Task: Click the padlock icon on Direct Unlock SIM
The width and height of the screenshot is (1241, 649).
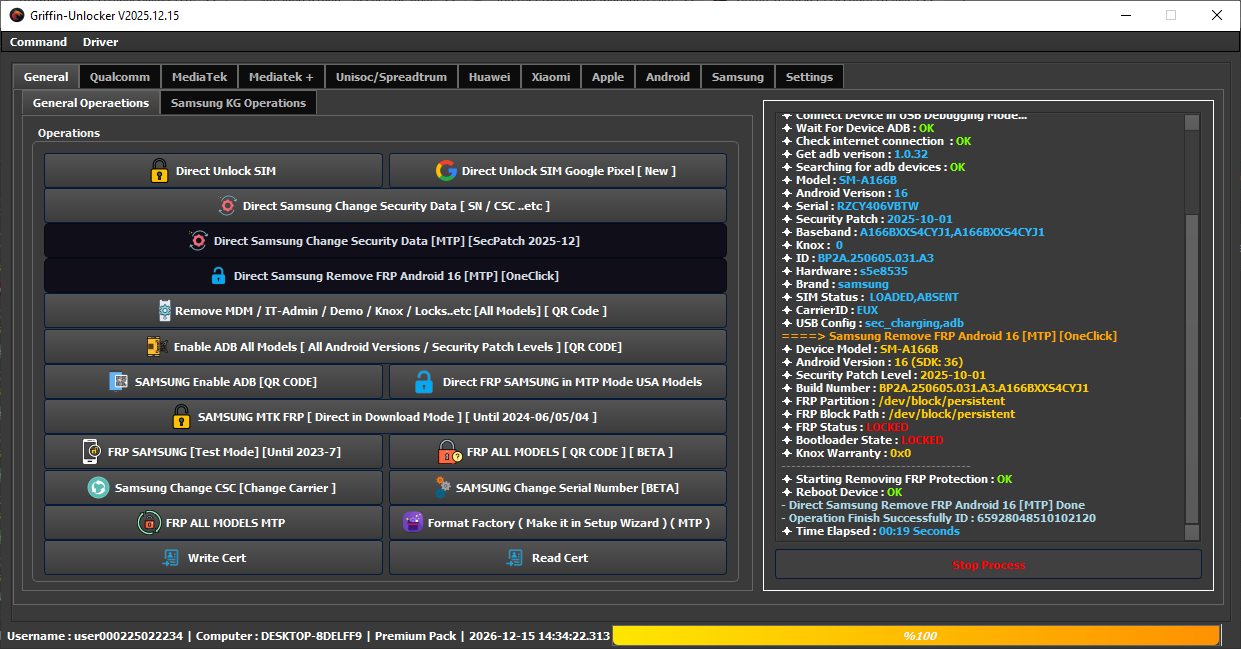Action: (x=158, y=171)
